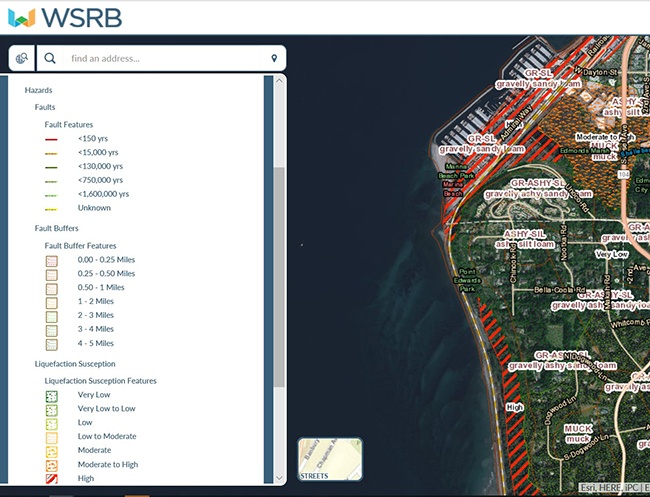Image resolution: width=650 pixels, height=497 pixels.
Task: Click the 0.25 - 0.50 Miles buffer swatch
Action: [x=52, y=275]
